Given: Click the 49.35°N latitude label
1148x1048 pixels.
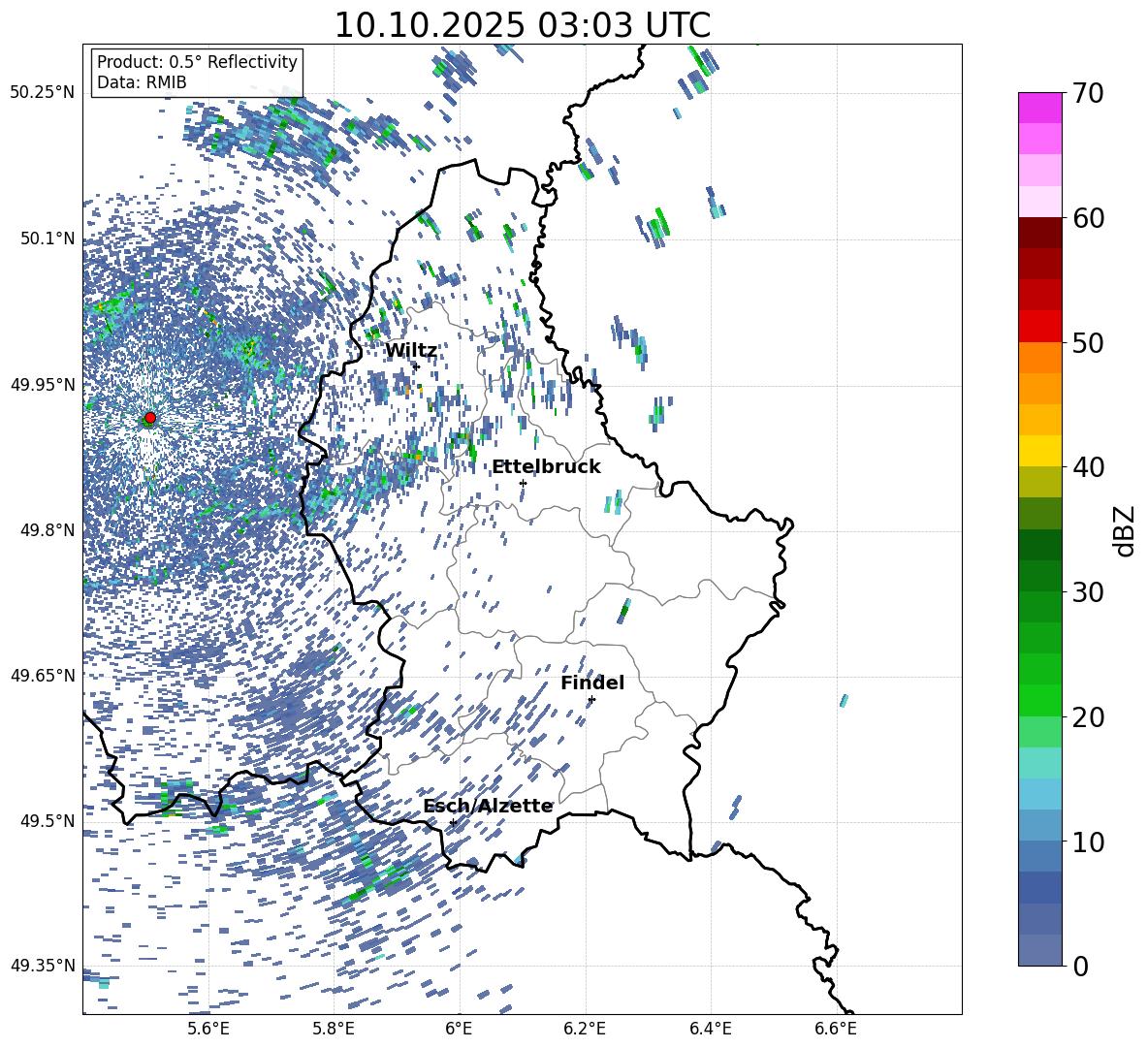Looking at the screenshot, I should tap(43, 966).
